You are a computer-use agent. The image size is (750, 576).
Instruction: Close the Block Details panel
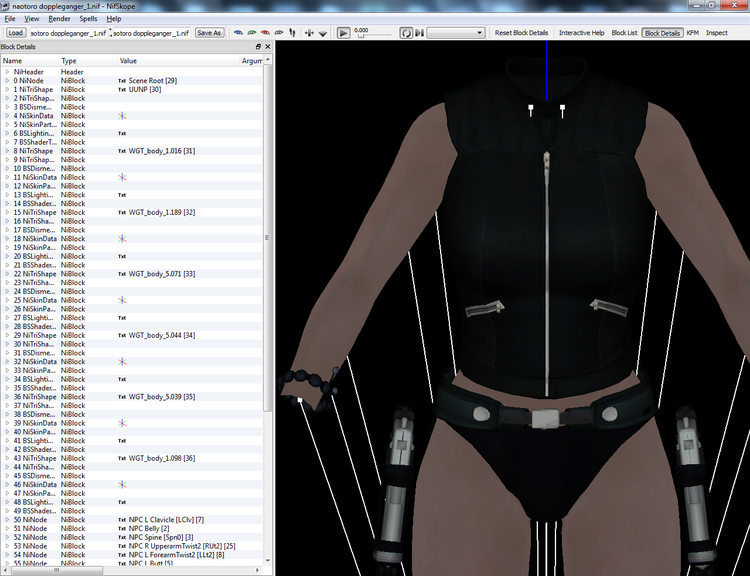point(267,46)
